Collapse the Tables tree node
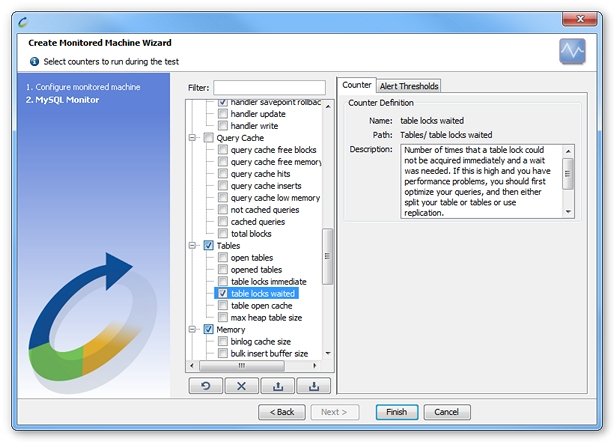614x442 pixels. (192, 245)
